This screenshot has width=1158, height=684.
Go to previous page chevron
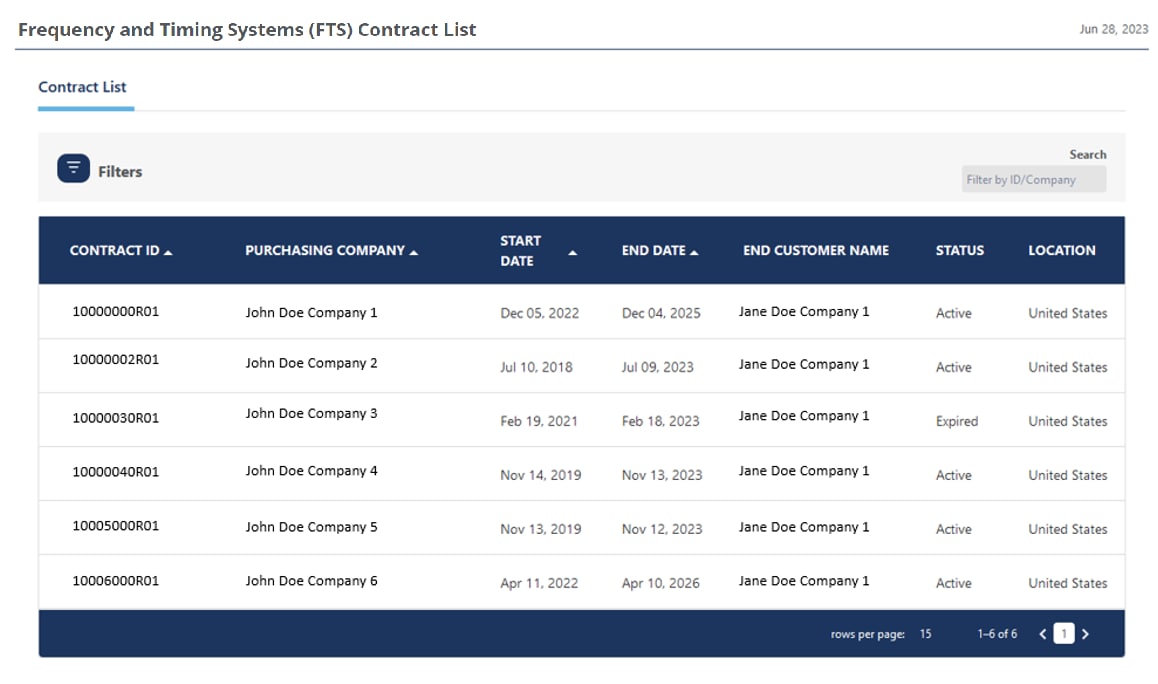[x=1042, y=634]
